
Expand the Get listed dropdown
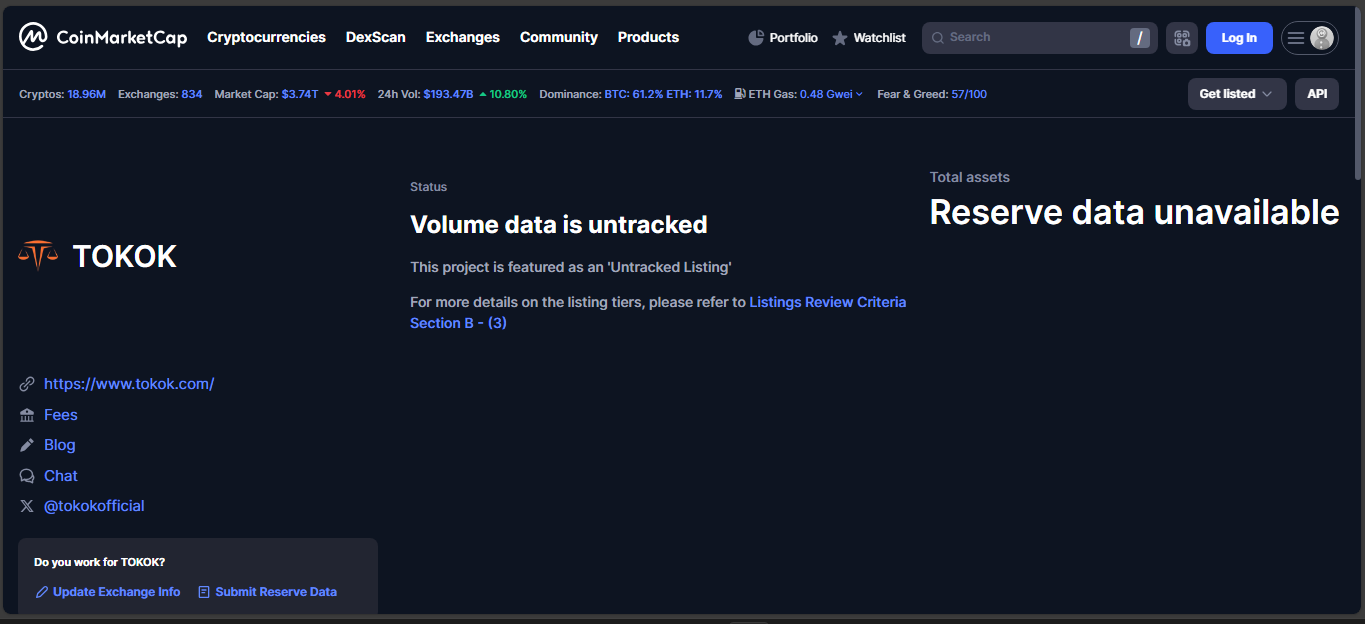[1237, 94]
